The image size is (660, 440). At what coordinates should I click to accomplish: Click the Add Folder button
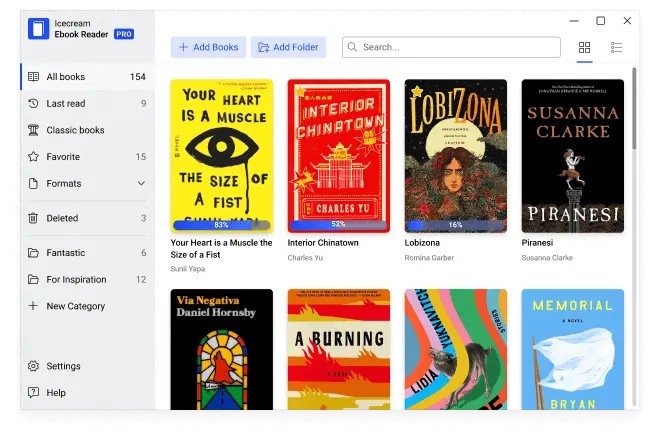coord(288,47)
